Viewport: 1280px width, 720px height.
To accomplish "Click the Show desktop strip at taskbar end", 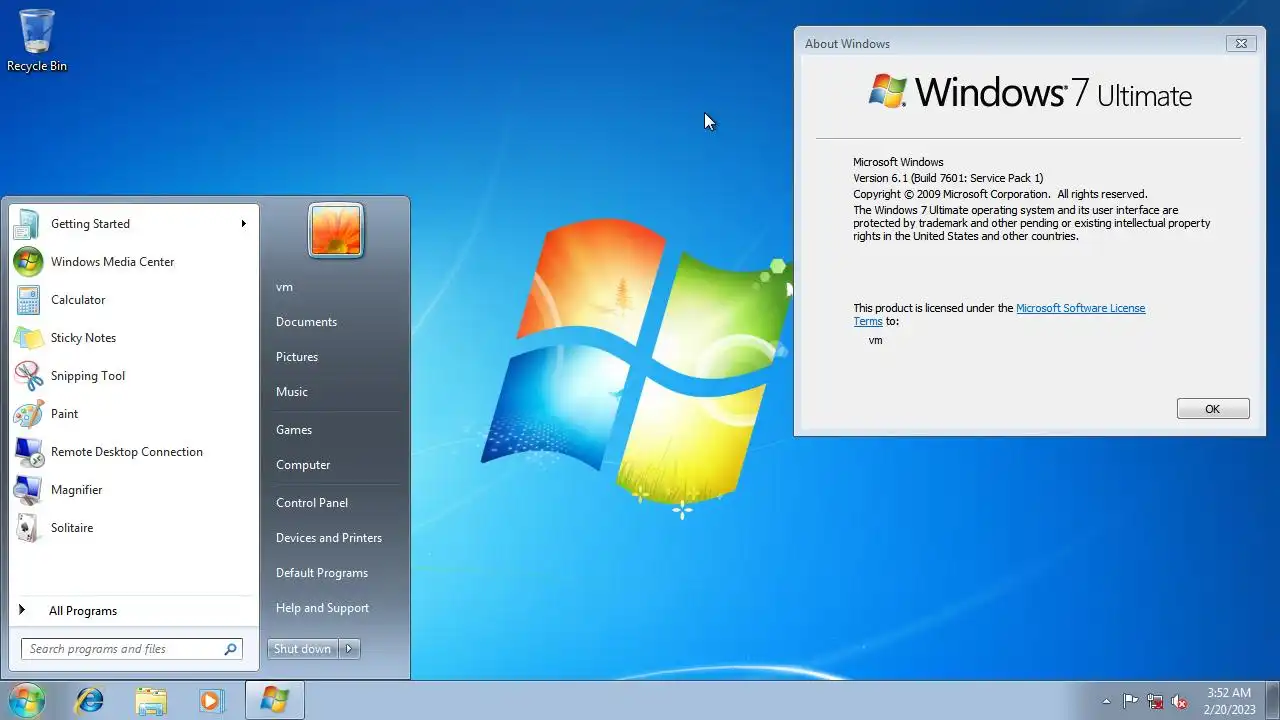I will pyautogui.click(x=1272, y=701).
